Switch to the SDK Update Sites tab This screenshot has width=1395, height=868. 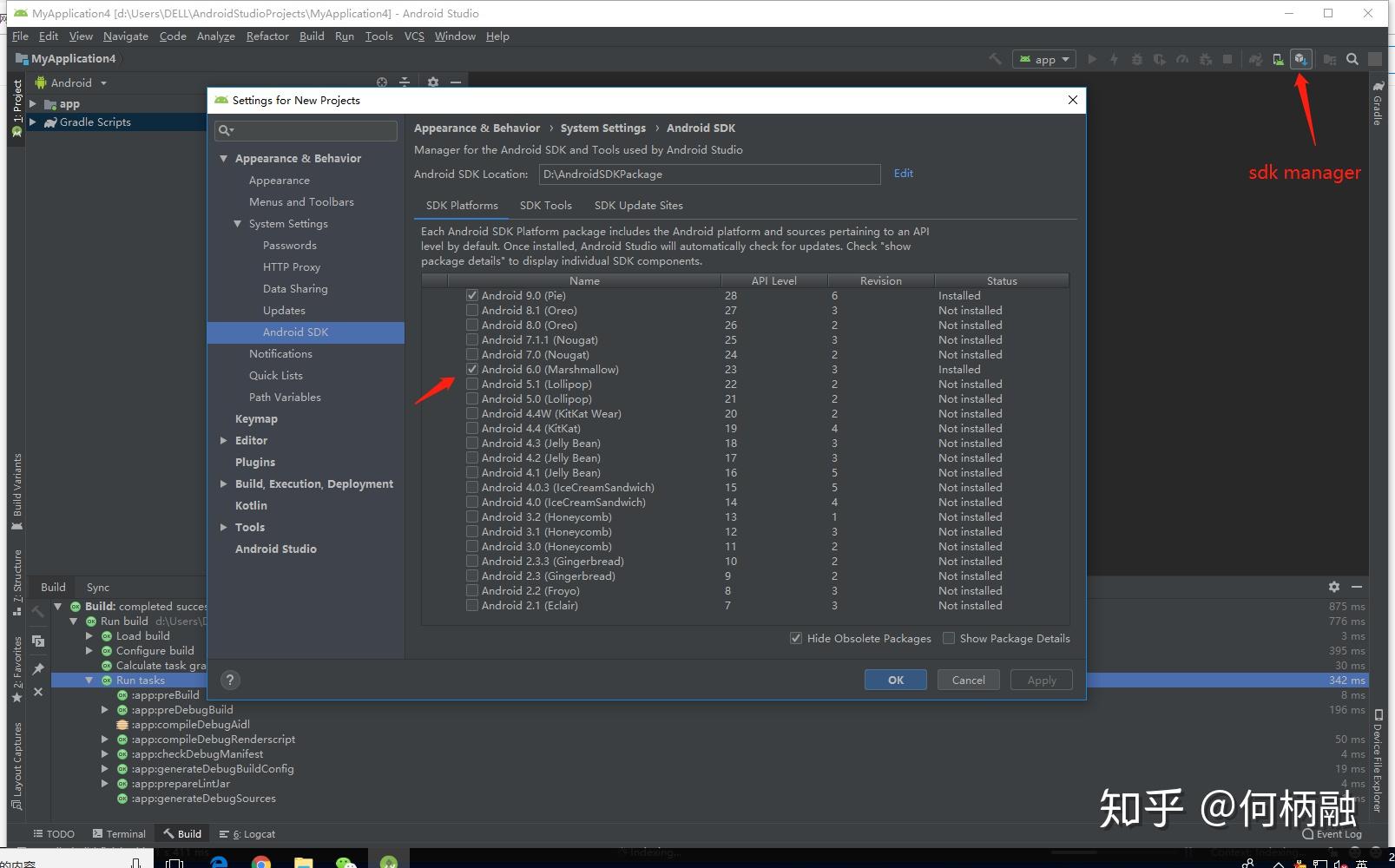point(638,205)
